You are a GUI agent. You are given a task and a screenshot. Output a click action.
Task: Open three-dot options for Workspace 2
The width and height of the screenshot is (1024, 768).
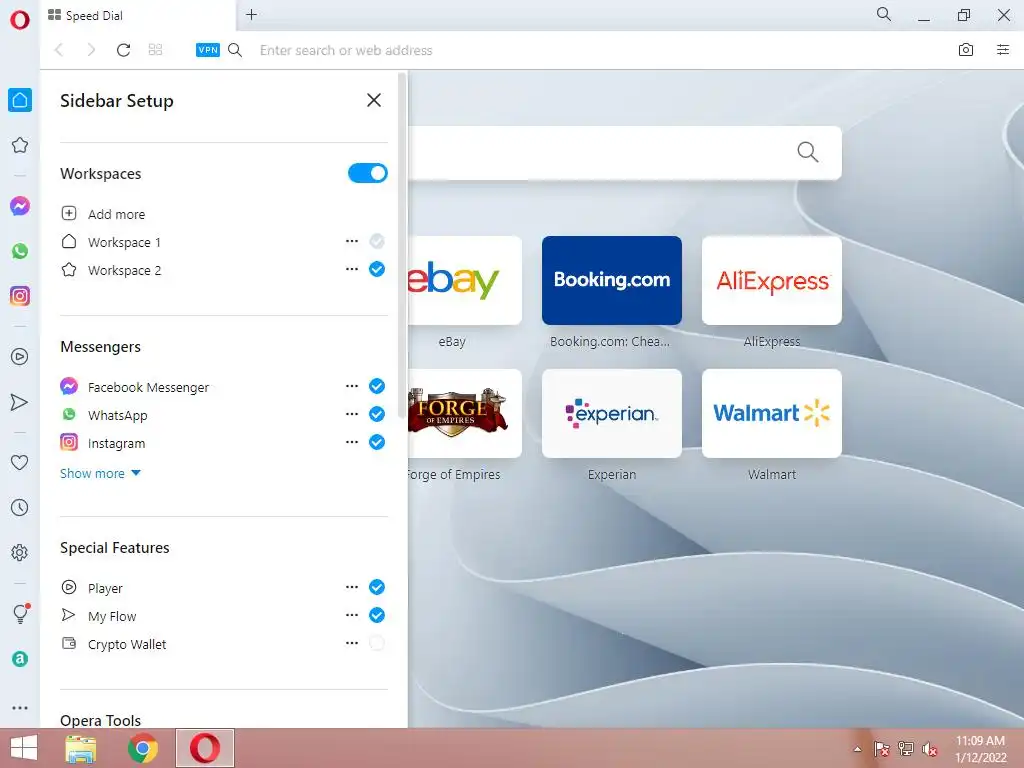(x=352, y=269)
